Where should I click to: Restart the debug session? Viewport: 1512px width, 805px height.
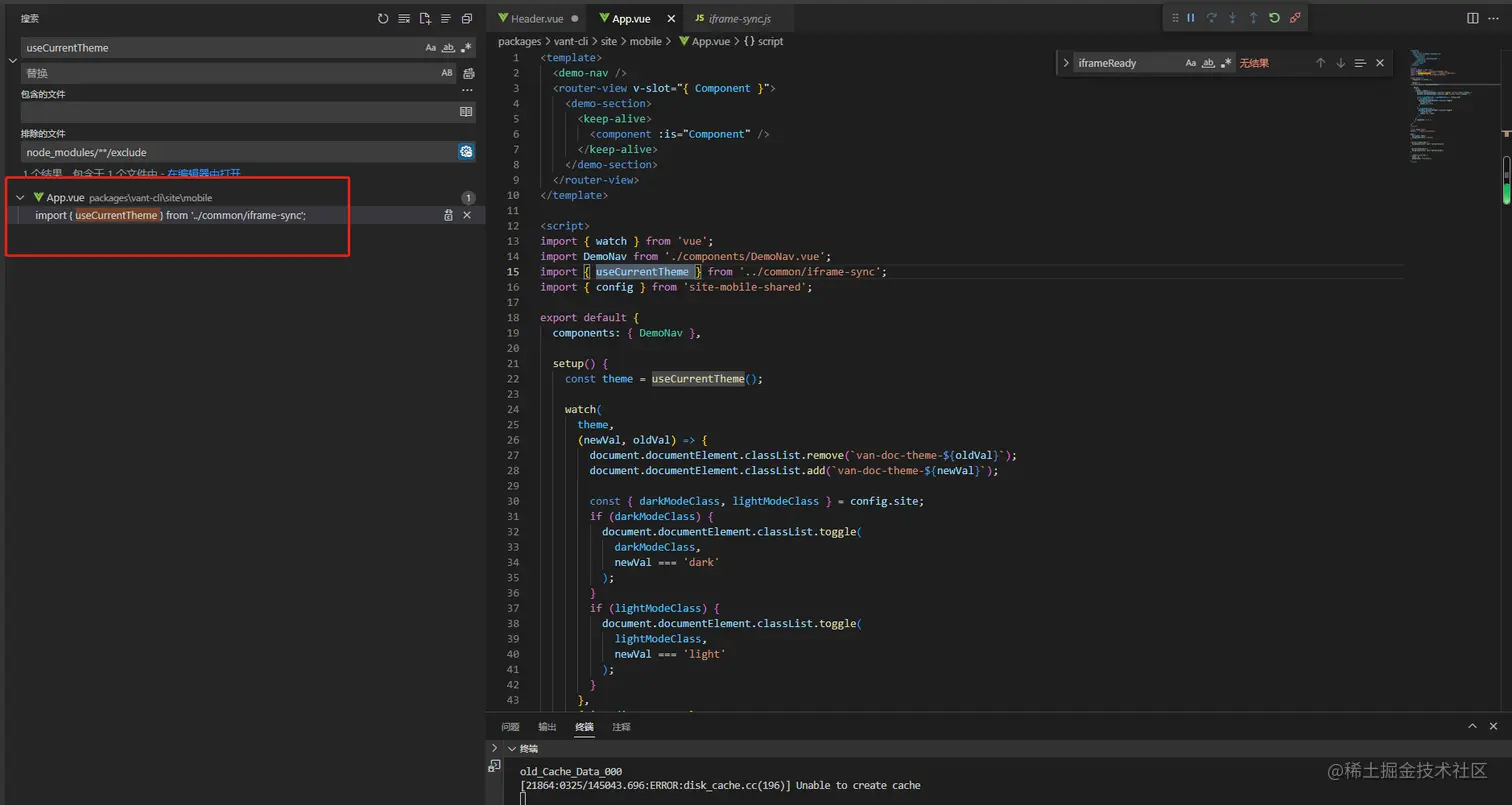(x=1274, y=18)
